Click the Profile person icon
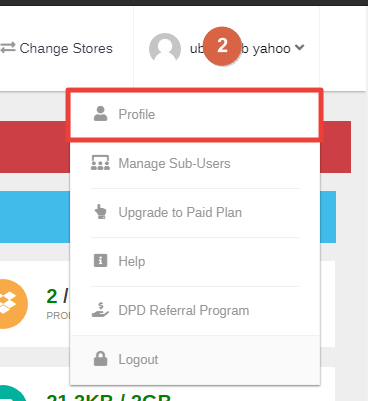The image size is (368, 401). click(x=100, y=114)
